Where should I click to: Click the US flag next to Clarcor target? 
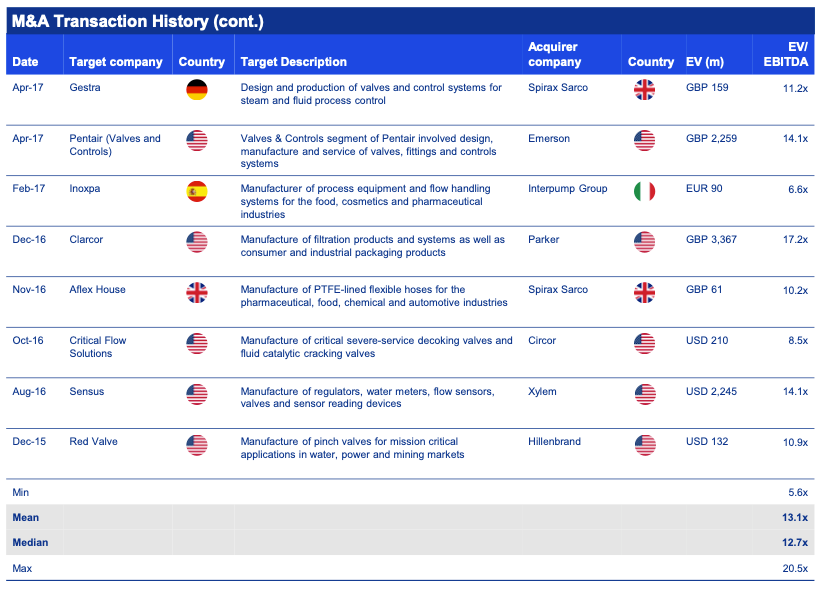click(x=197, y=242)
